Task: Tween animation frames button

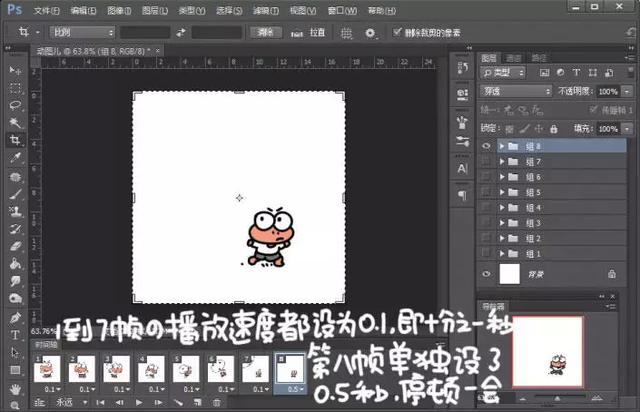Action: click(178, 403)
